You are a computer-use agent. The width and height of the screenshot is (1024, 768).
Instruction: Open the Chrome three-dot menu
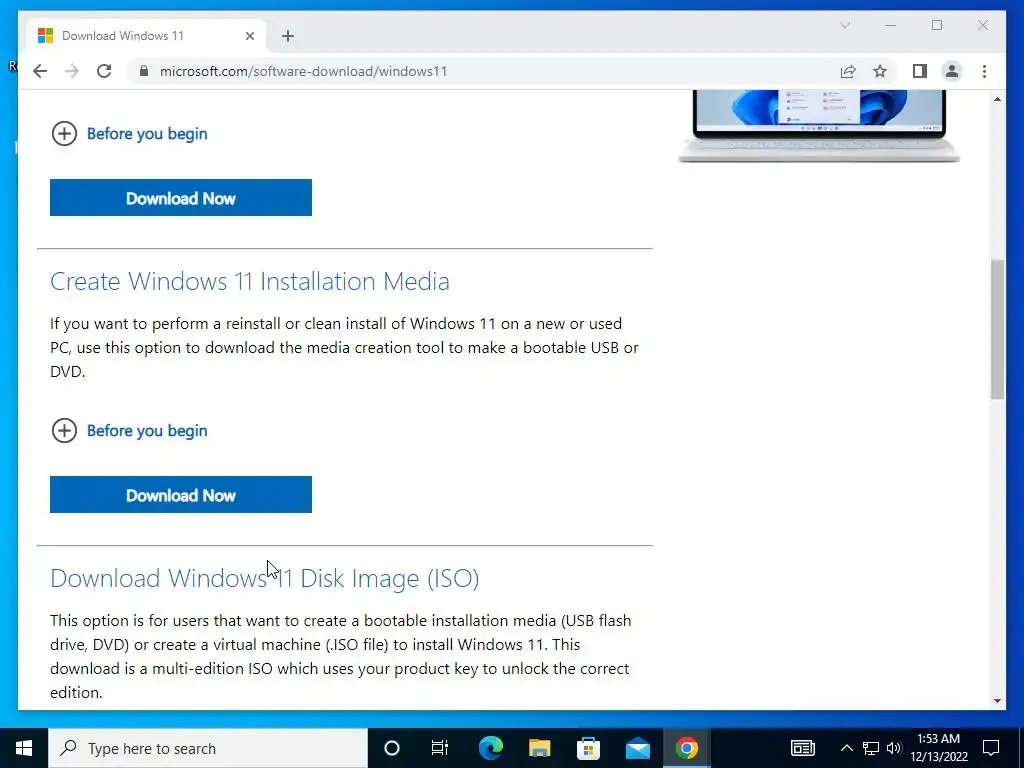tap(984, 71)
